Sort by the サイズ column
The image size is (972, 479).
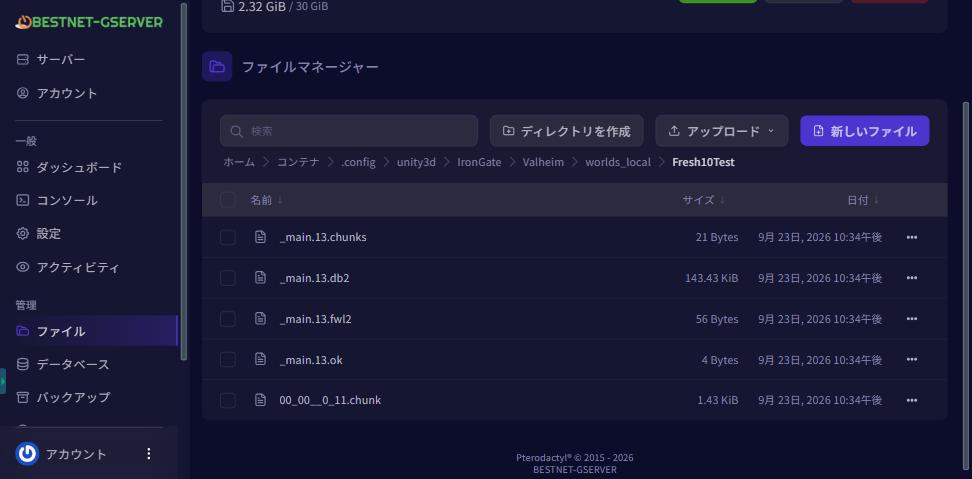point(704,200)
